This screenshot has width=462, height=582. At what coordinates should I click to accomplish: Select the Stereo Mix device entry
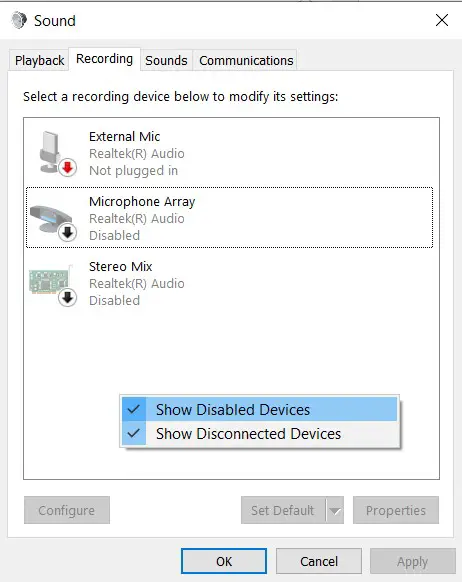[229, 283]
